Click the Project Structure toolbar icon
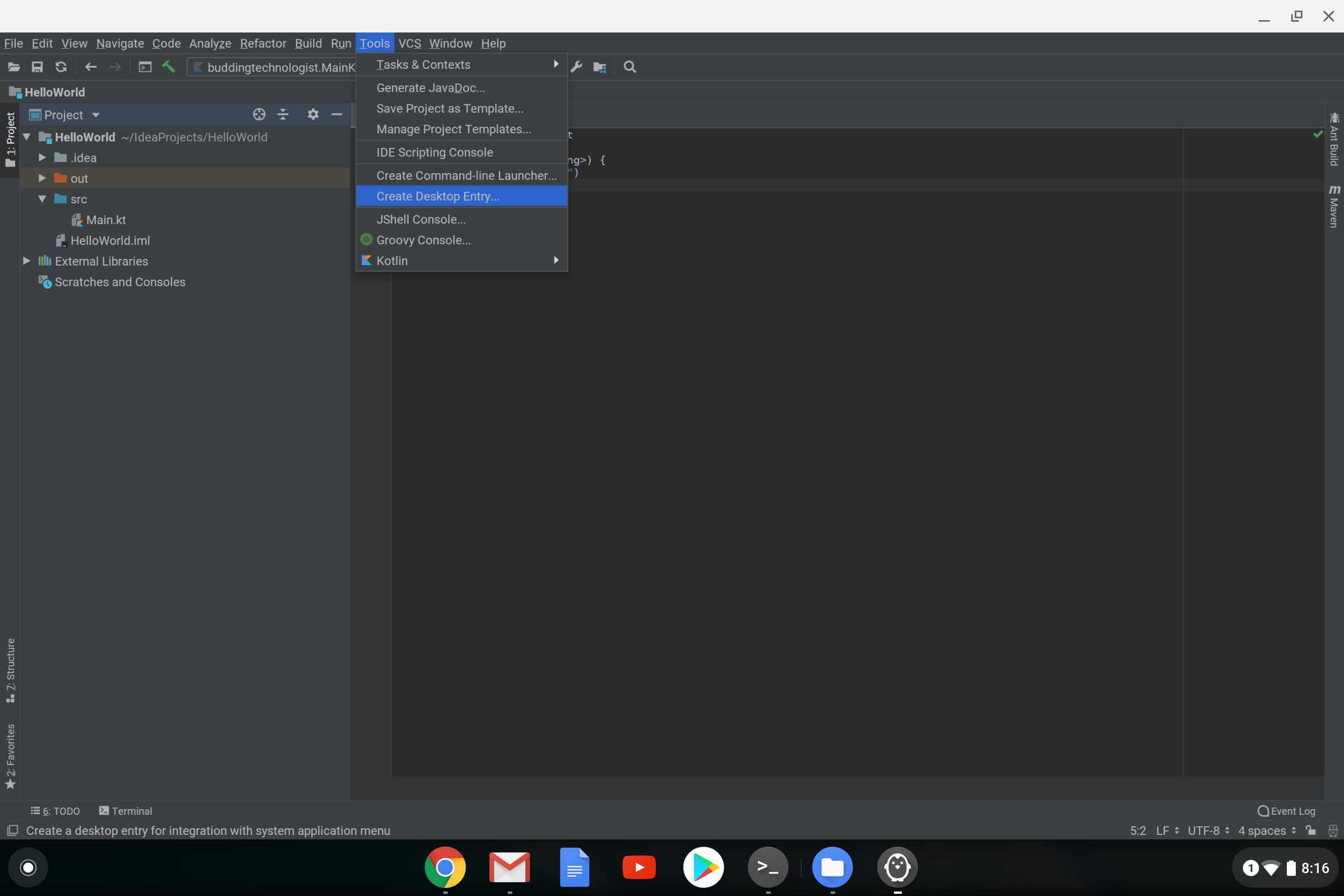The width and height of the screenshot is (1344, 896). (x=600, y=67)
